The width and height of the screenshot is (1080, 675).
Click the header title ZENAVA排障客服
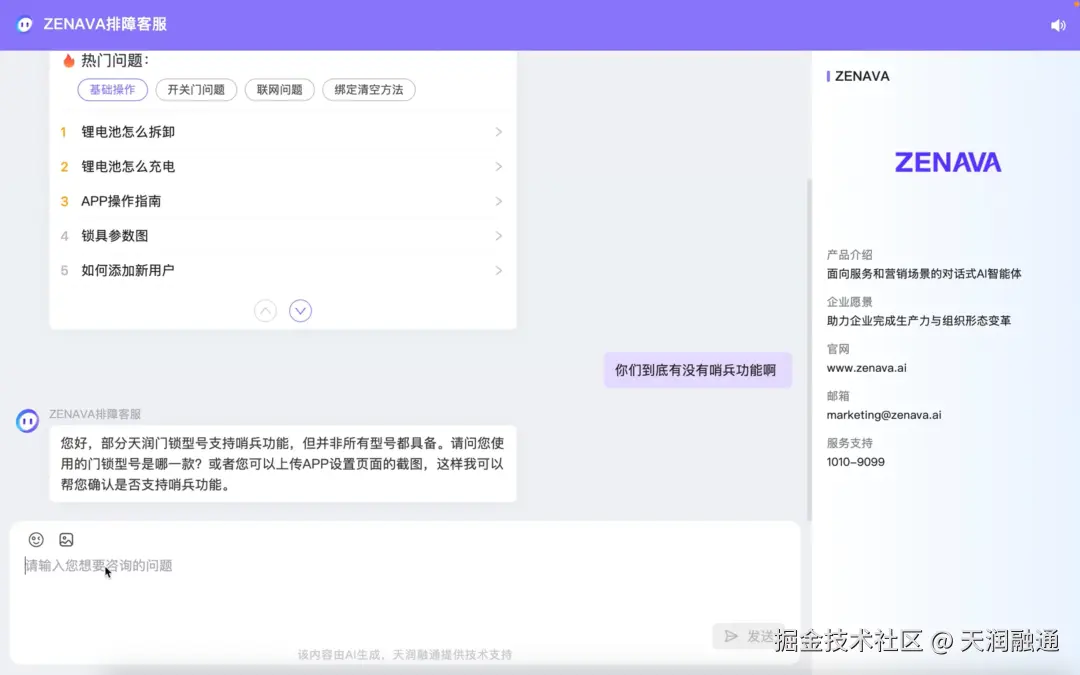point(105,24)
